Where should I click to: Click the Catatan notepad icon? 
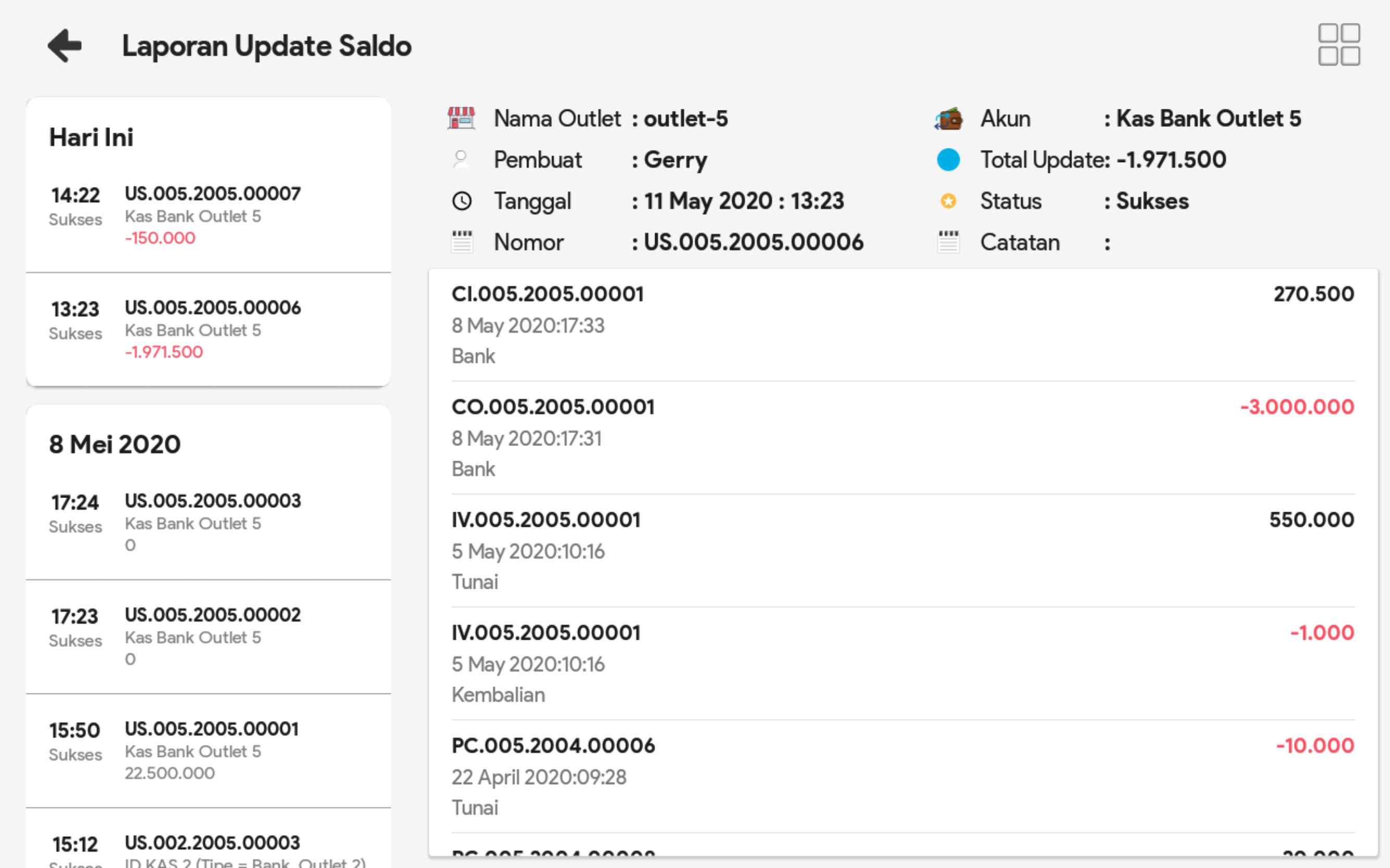[948, 242]
